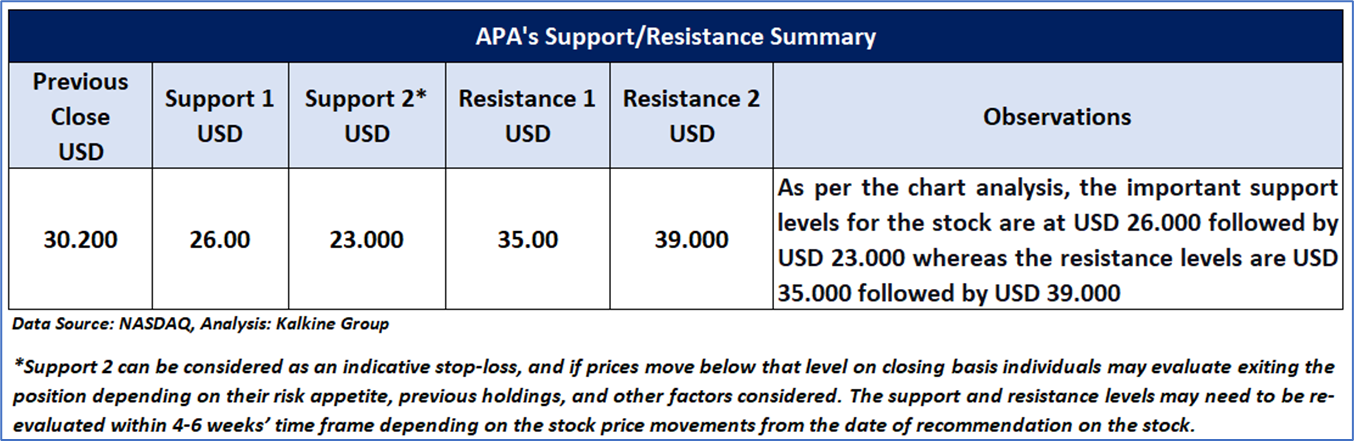Select the 30.200 previous close value
1354x441 pixels.
81,241
